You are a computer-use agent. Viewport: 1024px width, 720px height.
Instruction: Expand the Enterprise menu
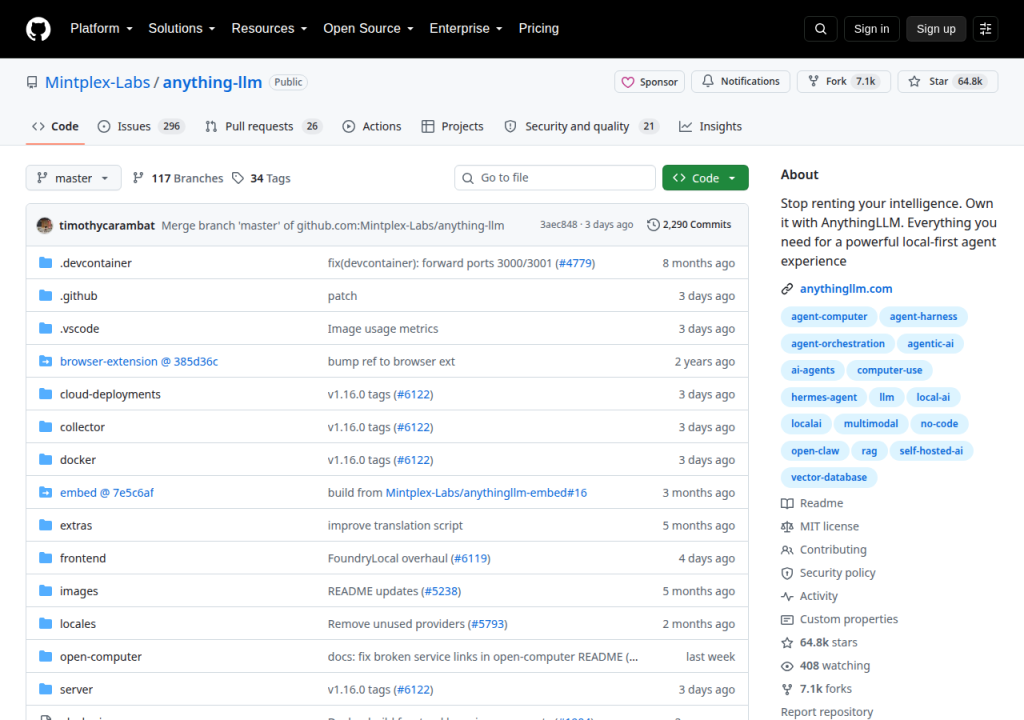466,28
